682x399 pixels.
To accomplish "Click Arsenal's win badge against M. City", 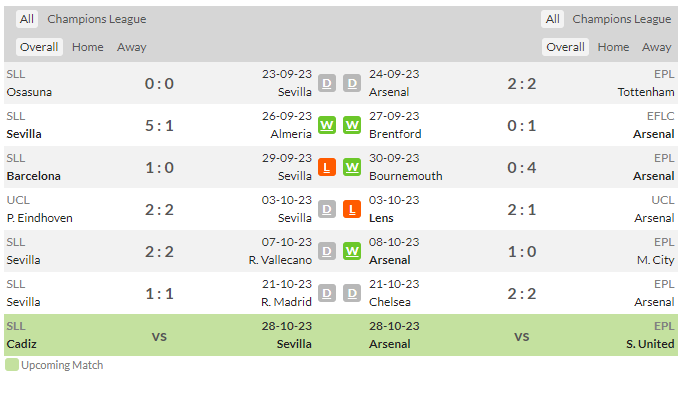I will click(x=352, y=251).
